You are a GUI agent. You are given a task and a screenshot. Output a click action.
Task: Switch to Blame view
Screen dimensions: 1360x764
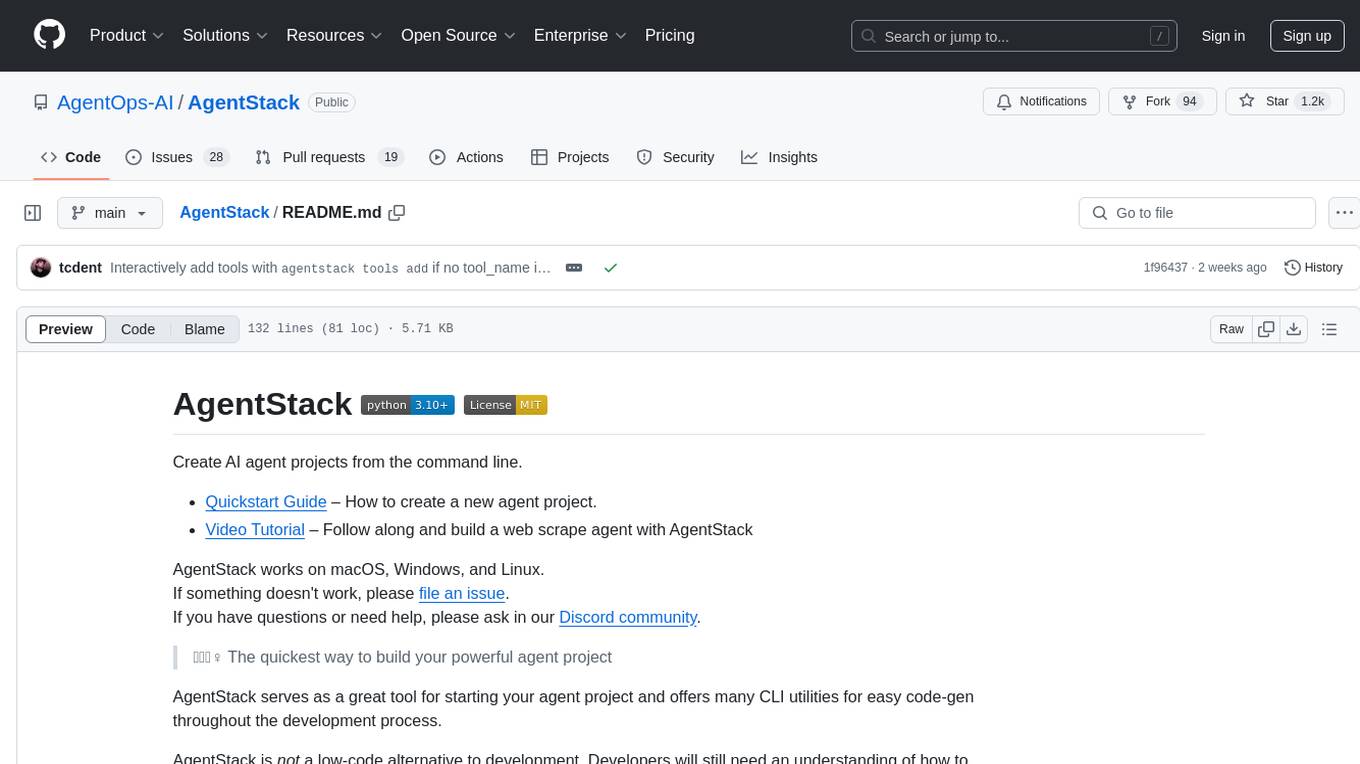coord(204,329)
